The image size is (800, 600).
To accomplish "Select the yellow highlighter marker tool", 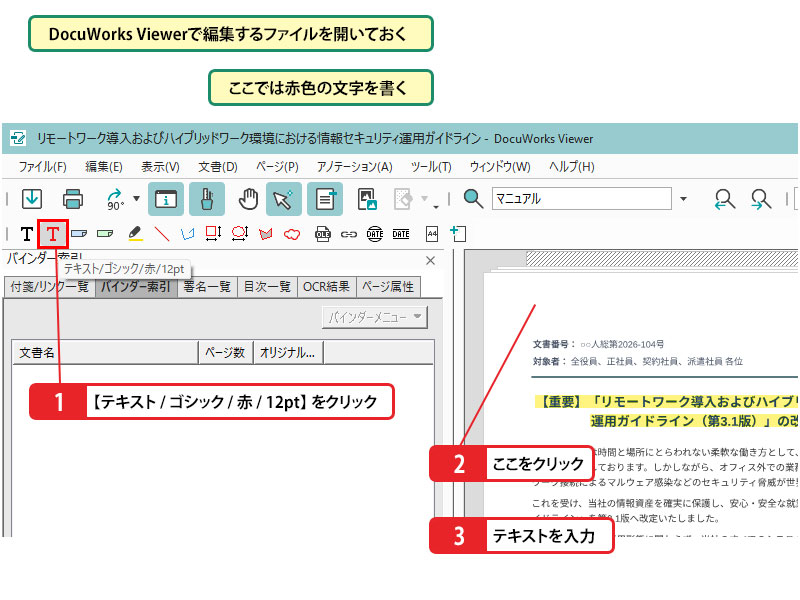I will 135,234.
